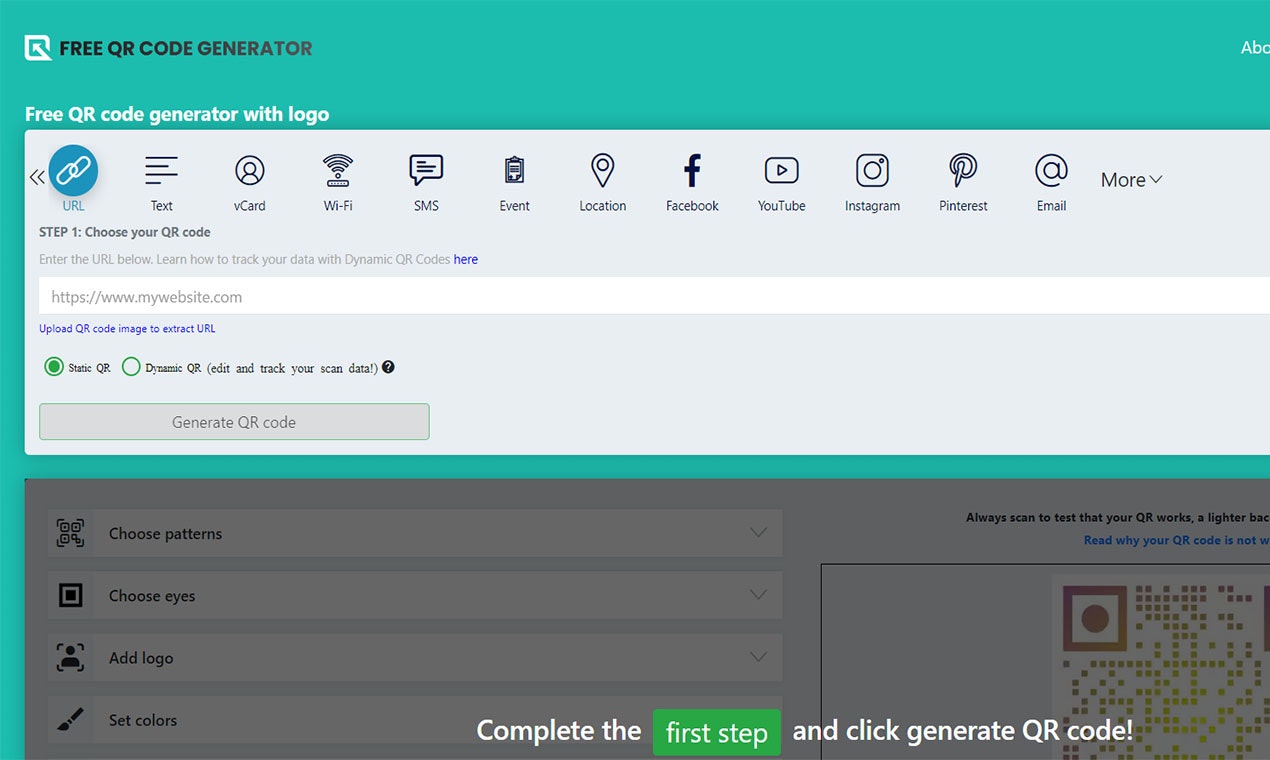The width and height of the screenshot is (1270, 760).
Task: Click the Dynamic QR help question mark
Action: click(x=388, y=366)
